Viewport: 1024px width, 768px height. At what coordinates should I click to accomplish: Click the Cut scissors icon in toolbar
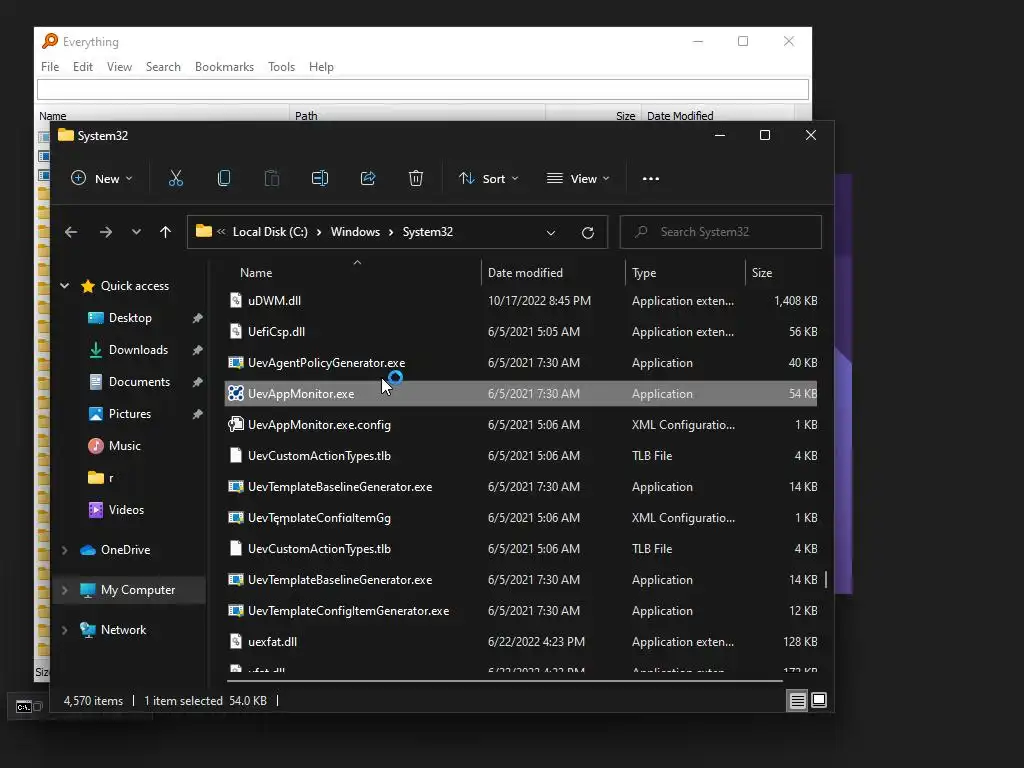click(x=176, y=178)
